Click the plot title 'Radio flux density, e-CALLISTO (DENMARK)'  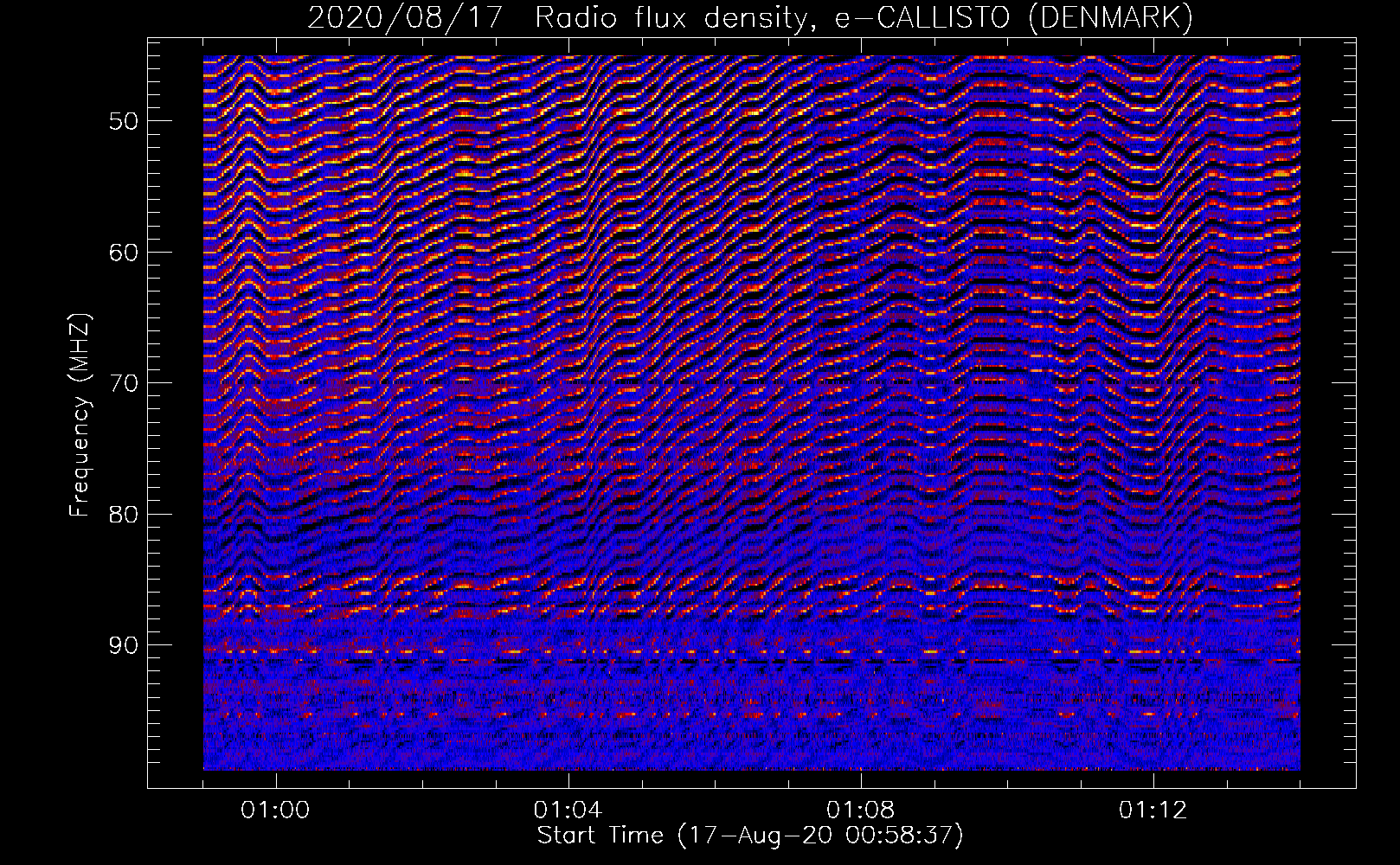[864, 17]
